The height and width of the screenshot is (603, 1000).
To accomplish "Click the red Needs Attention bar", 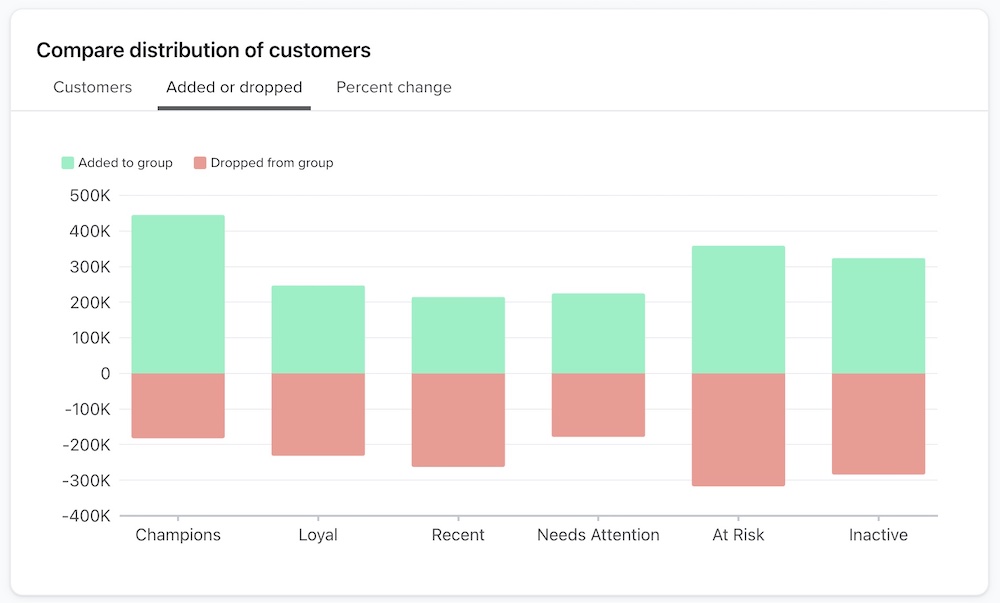I will (x=598, y=405).
